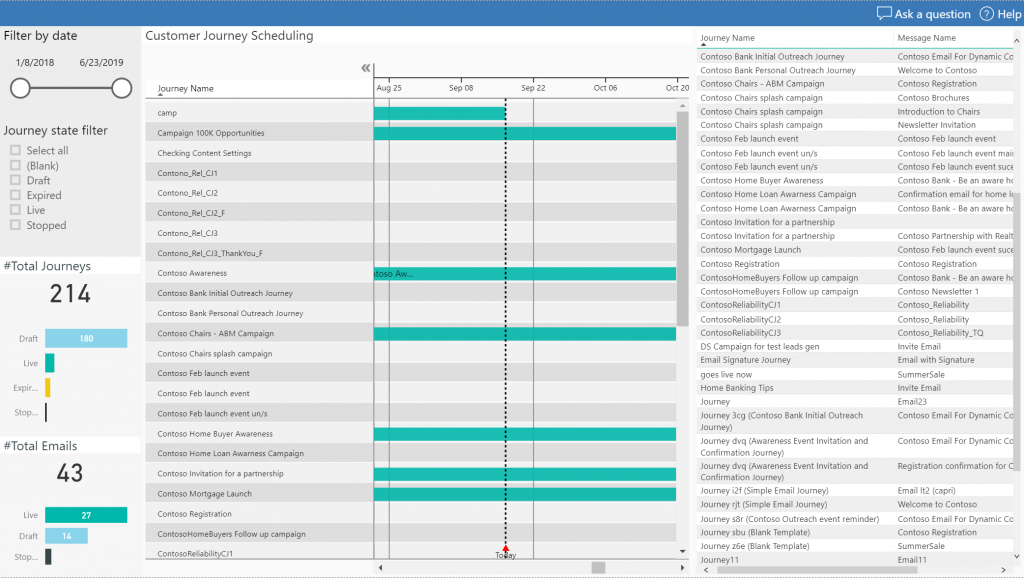Click Contoso Mortgage Launch table cell
Image resolution: width=1024 pixels, height=578 pixels.
(750, 249)
